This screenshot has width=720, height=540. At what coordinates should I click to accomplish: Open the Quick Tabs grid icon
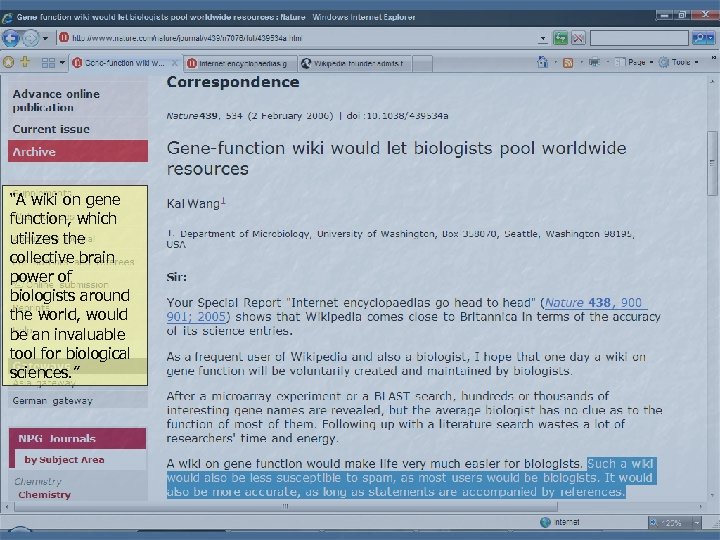click(x=48, y=62)
